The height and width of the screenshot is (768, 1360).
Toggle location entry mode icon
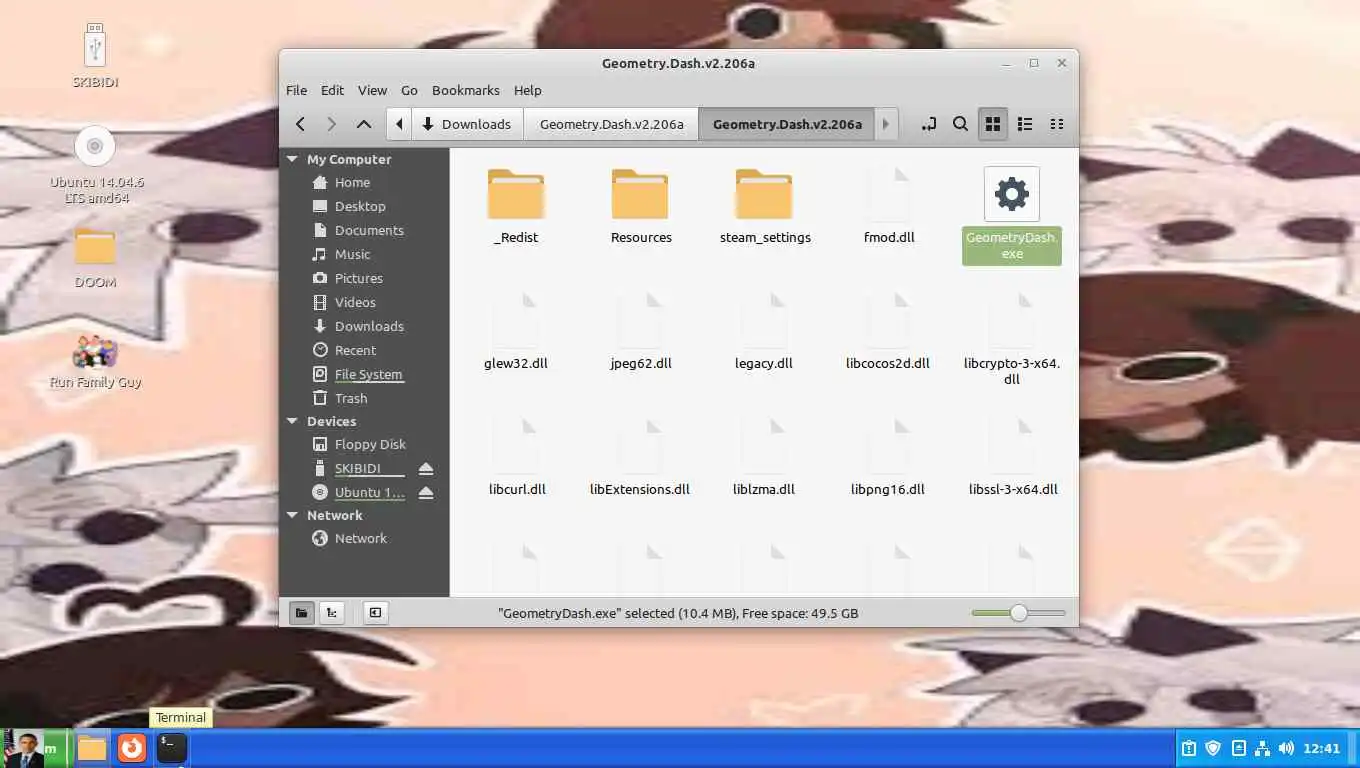(x=928, y=124)
